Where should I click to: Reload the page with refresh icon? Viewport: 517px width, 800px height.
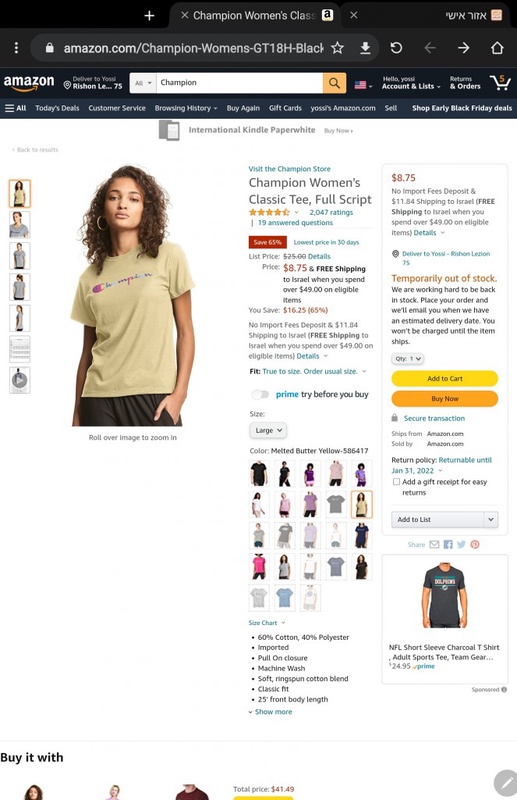397,48
